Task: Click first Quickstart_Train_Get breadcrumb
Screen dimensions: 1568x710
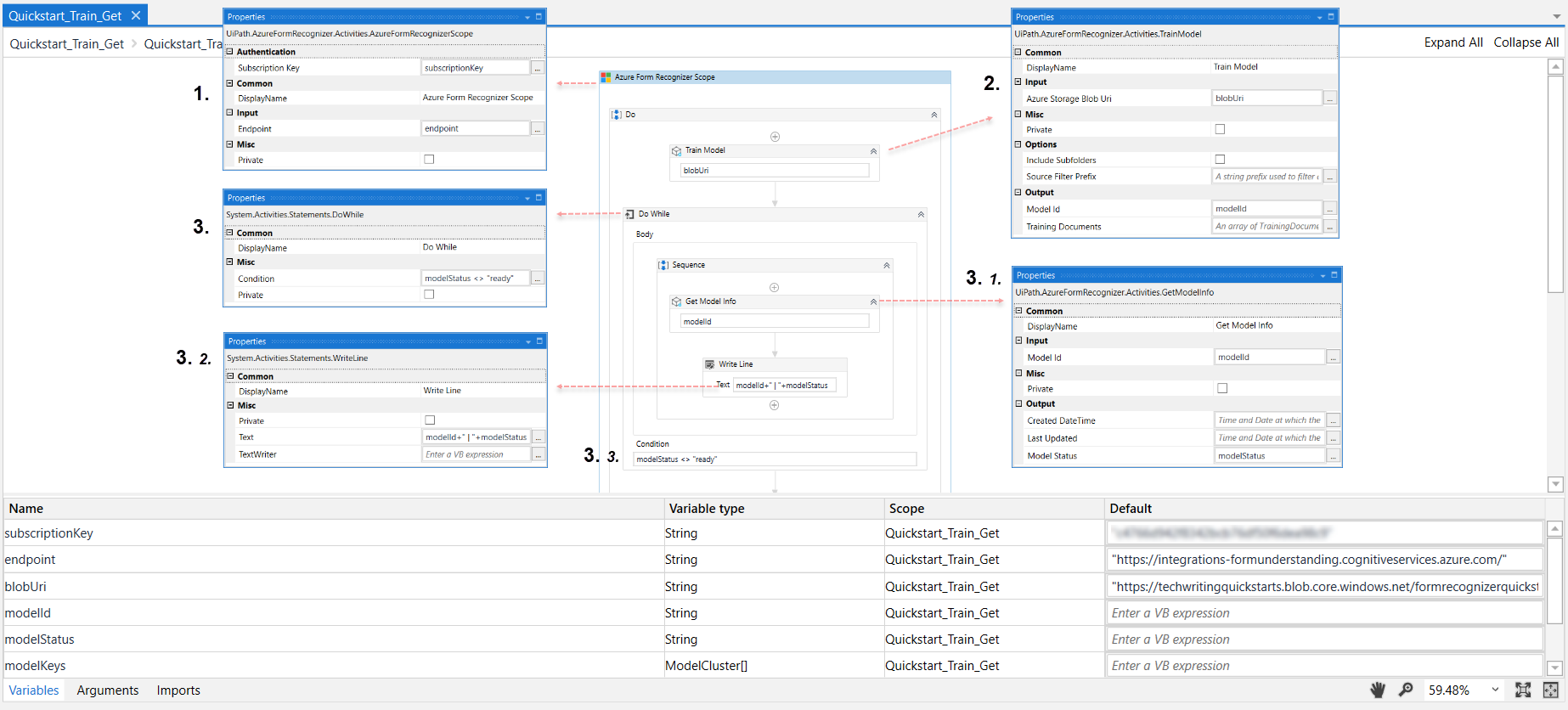Action: (67, 44)
